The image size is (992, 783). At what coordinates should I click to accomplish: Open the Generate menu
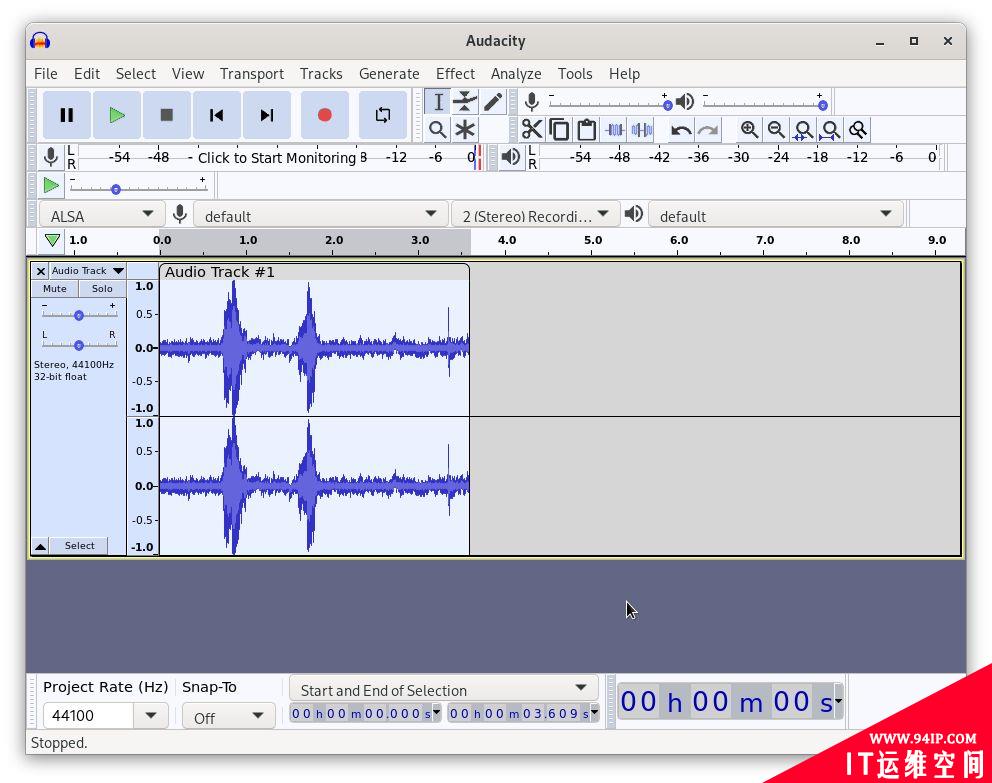(389, 73)
